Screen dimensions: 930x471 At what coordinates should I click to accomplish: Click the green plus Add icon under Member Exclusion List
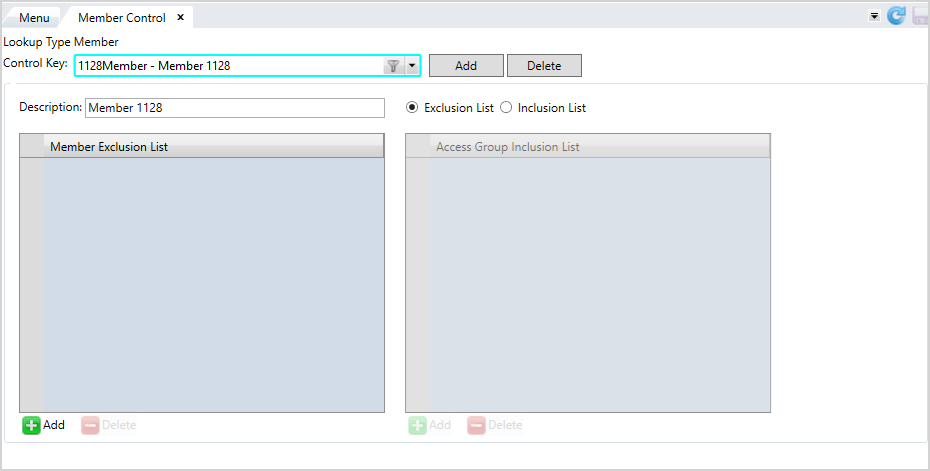tap(31, 425)
